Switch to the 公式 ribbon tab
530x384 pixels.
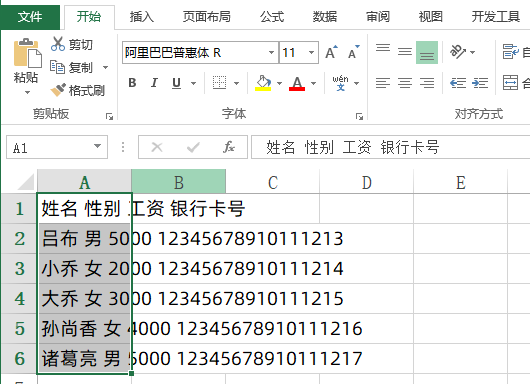[272, 16]
